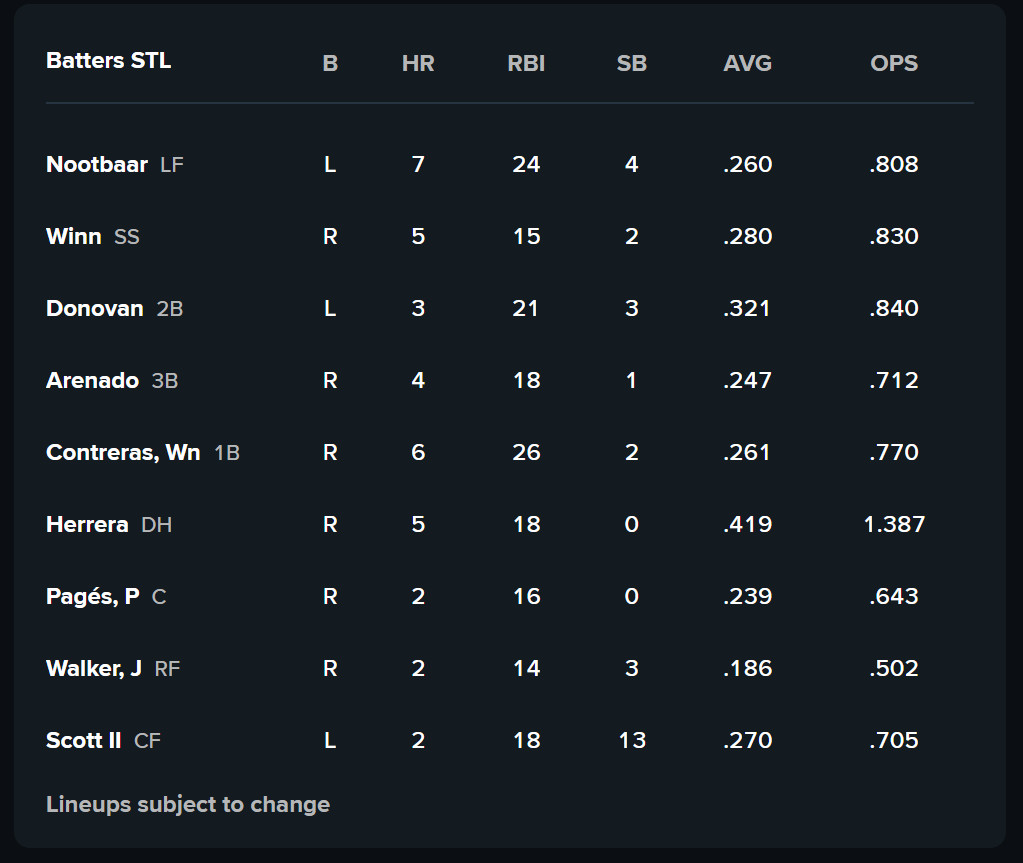This screenshot has height=863, width=1023.
Task: Select Donovan in the lineup
Action: (x=95, y=309)
